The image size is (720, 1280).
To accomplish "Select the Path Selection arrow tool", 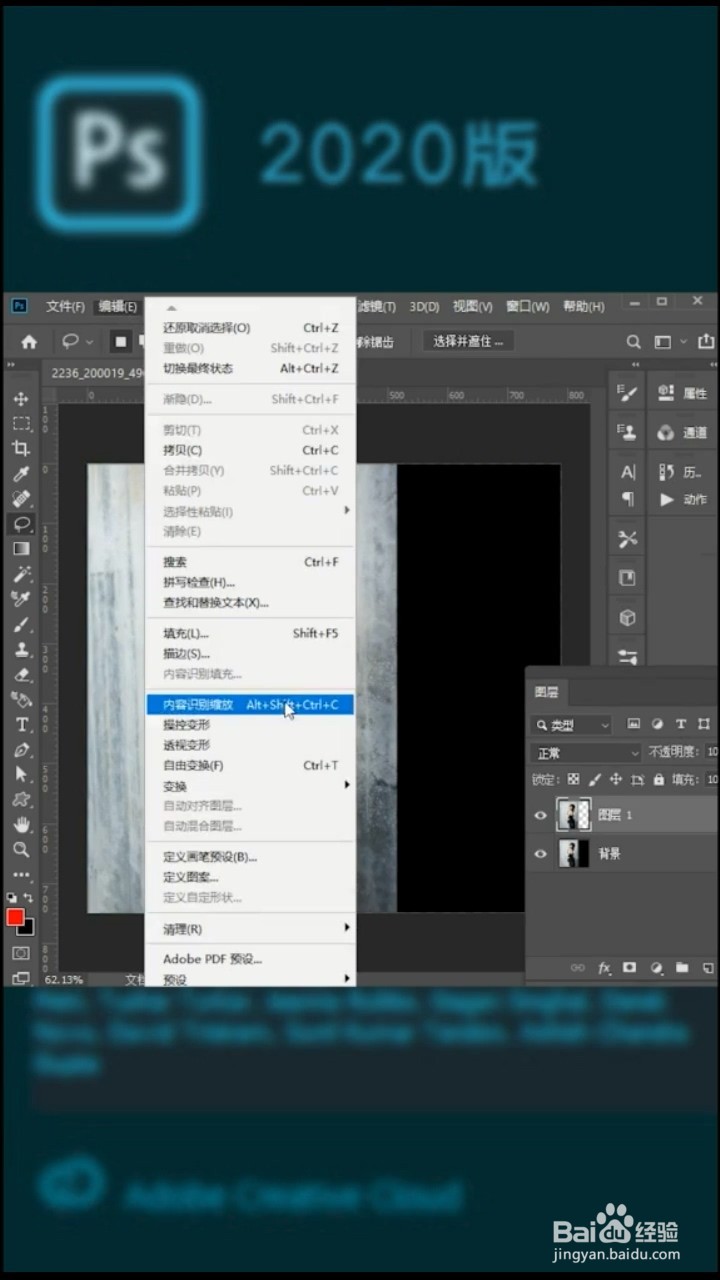I will (21, 774).
